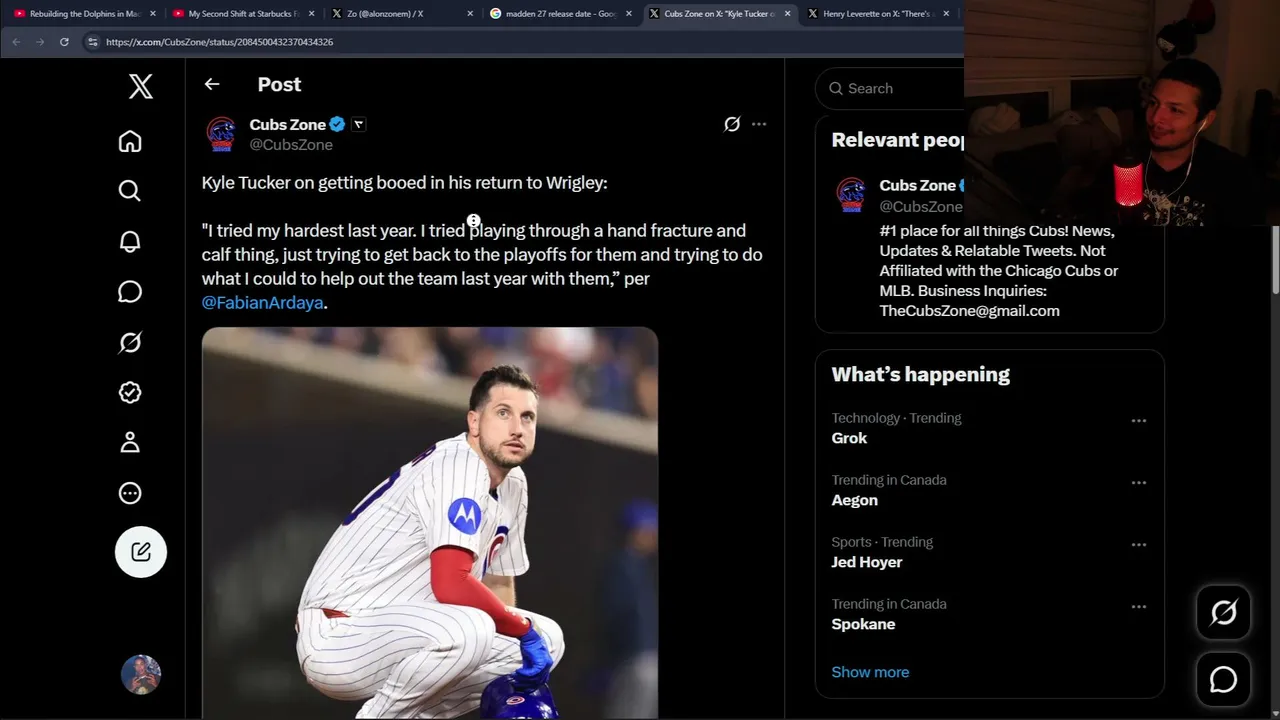Click the X Search field
This screenshot has height=720, width=1280.
(x=890, y=88)
